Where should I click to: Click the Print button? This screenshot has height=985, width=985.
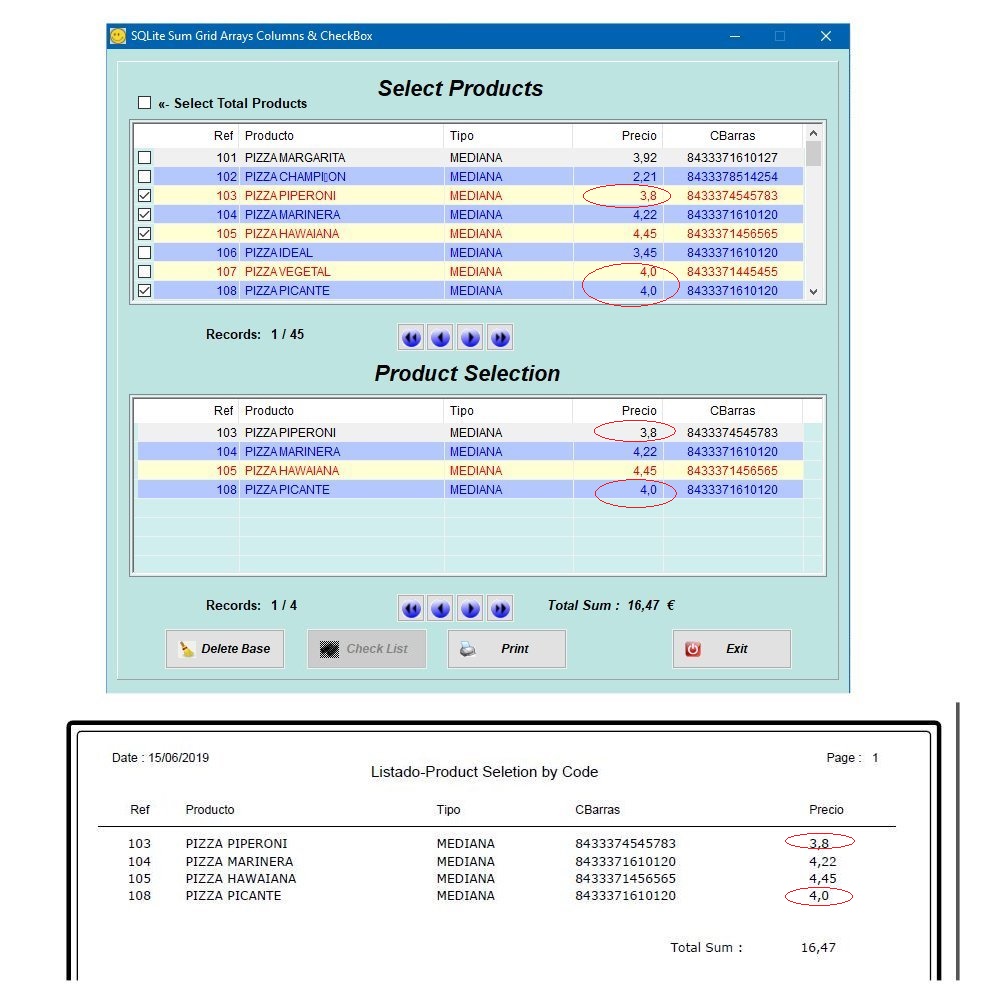point(506,649)
